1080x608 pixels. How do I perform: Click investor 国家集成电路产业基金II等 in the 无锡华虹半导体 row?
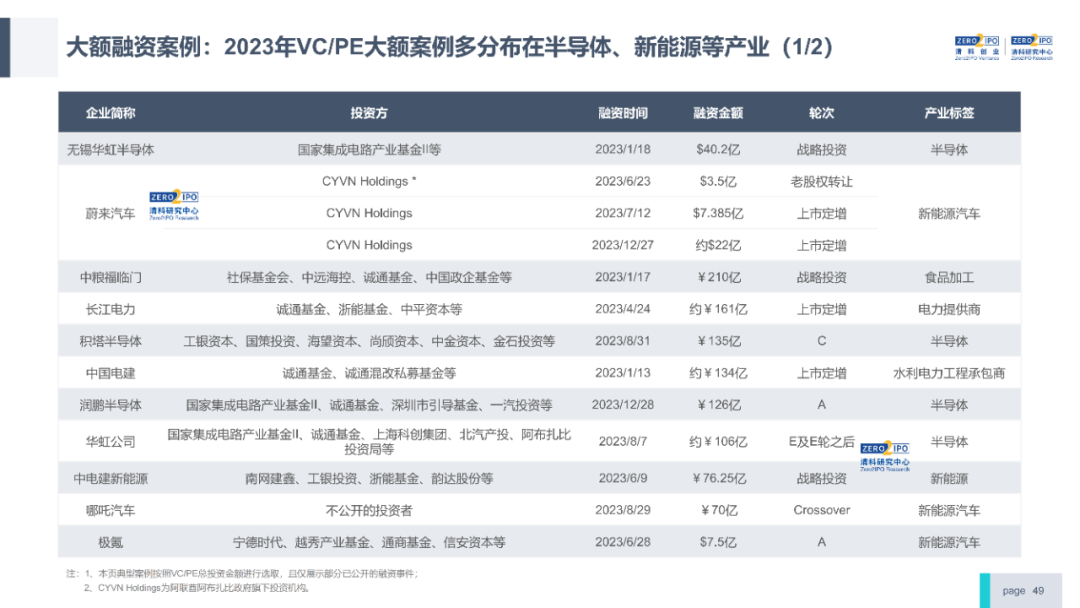click(x=369, y=149)
